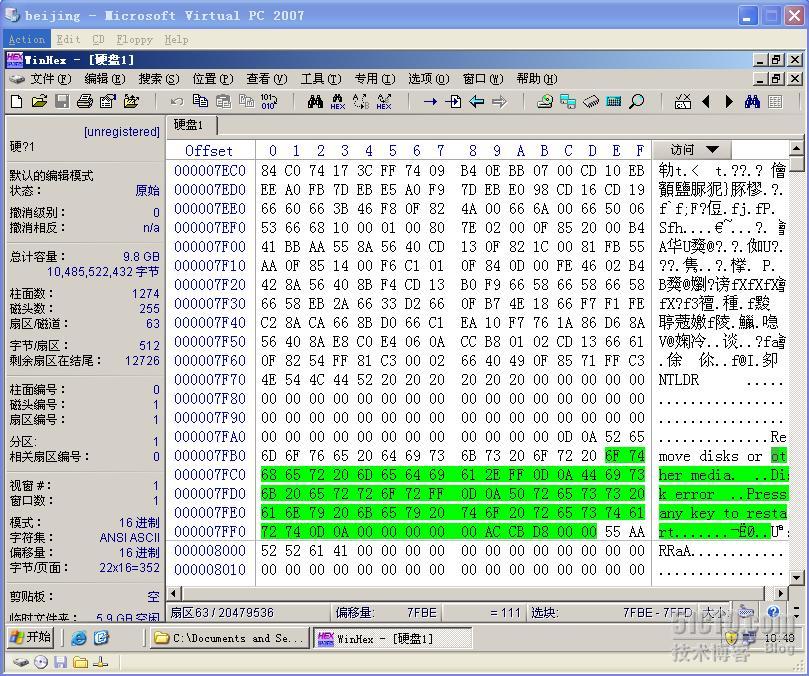Image resolution: width=809 pixels, height=676 pixels.
Task: Click the Find text binoculars icon
Action: 315,102
